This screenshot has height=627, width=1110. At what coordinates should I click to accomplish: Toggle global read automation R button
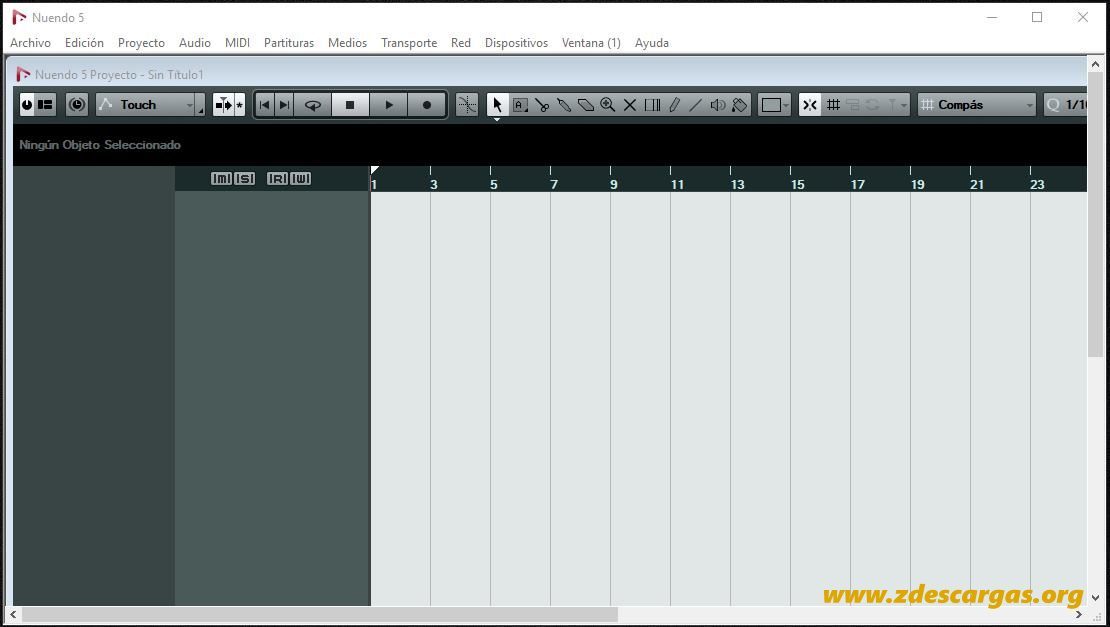[x=278, y=178]
